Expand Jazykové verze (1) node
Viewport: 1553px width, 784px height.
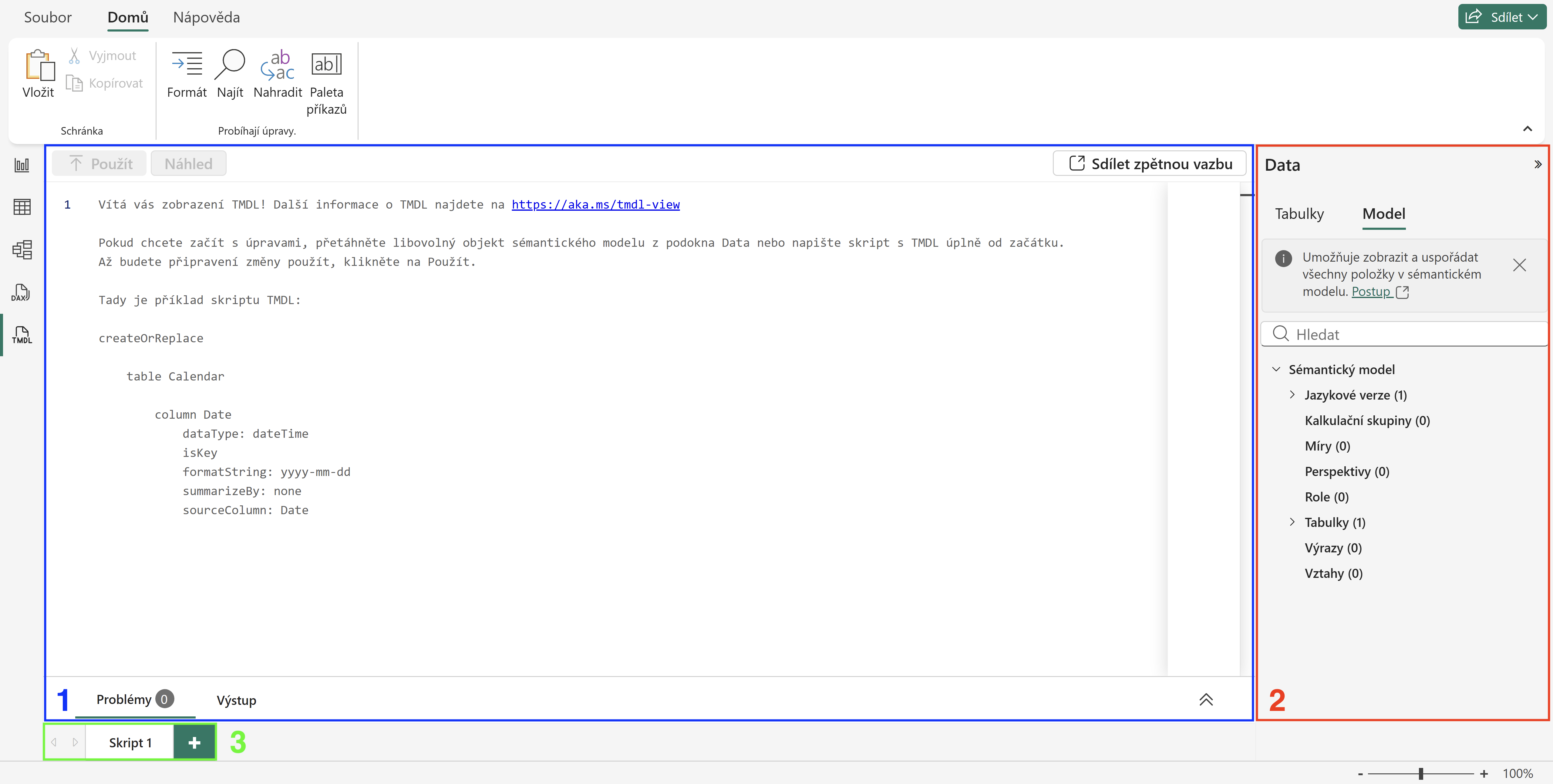tap(1292, 395)
